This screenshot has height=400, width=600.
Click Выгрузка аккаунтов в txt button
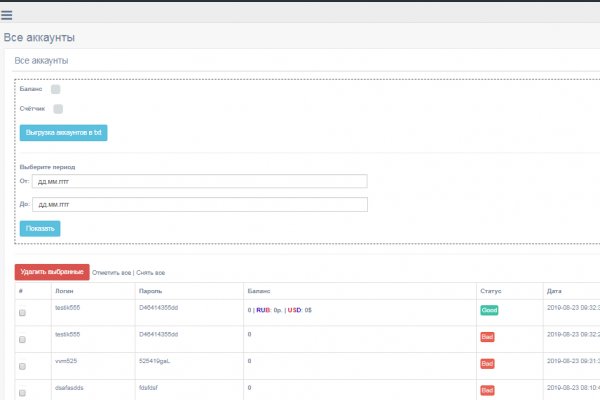[64, 132]
